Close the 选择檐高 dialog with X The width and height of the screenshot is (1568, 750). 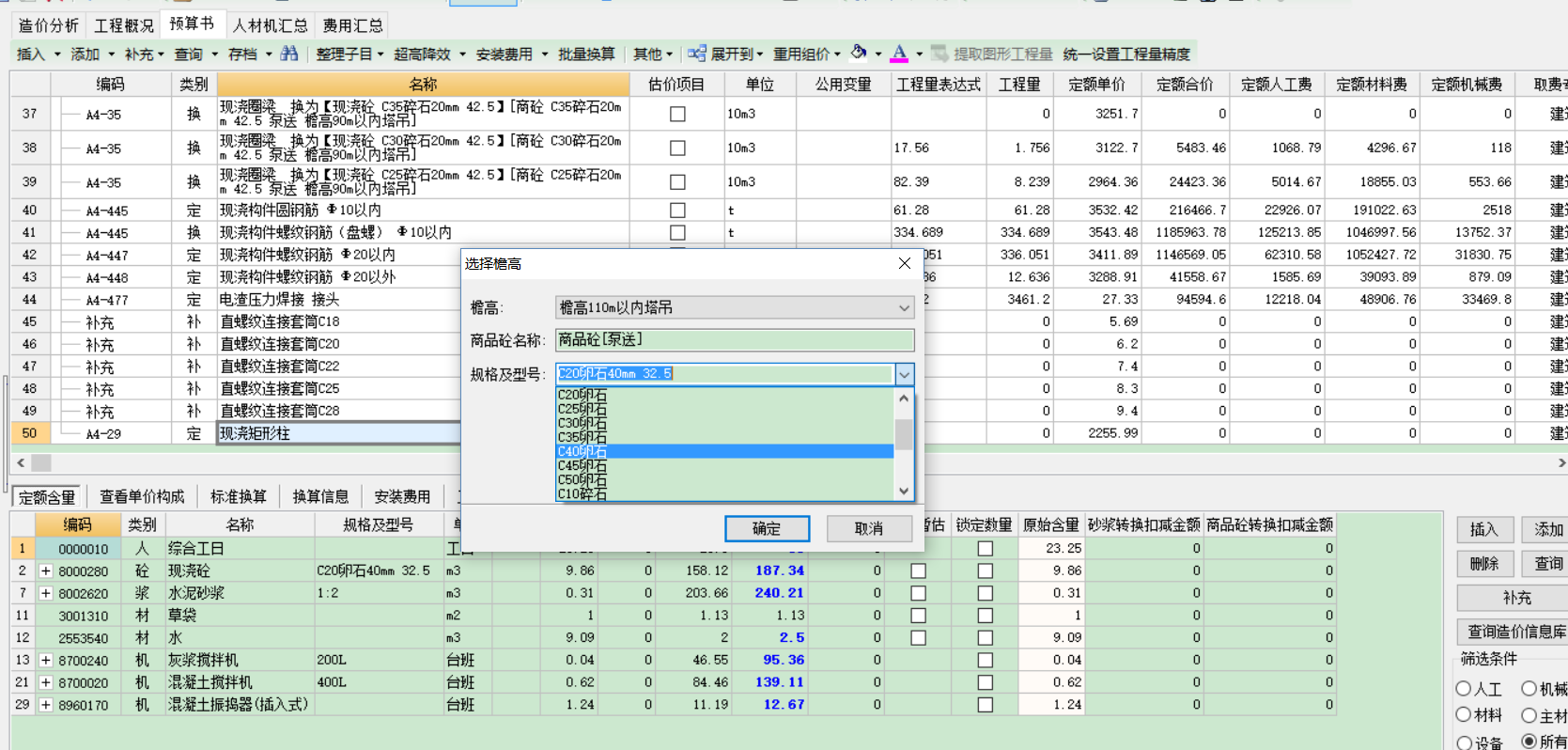[x=905, y=263]
